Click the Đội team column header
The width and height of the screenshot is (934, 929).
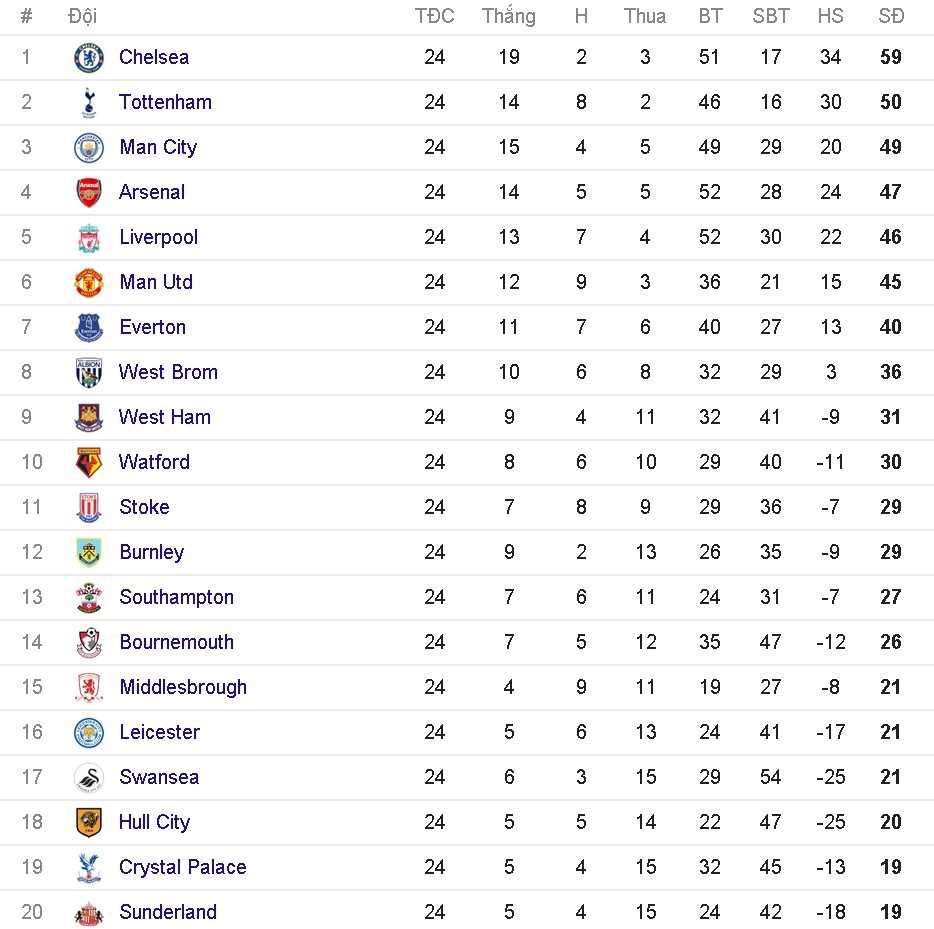point(82,16)
